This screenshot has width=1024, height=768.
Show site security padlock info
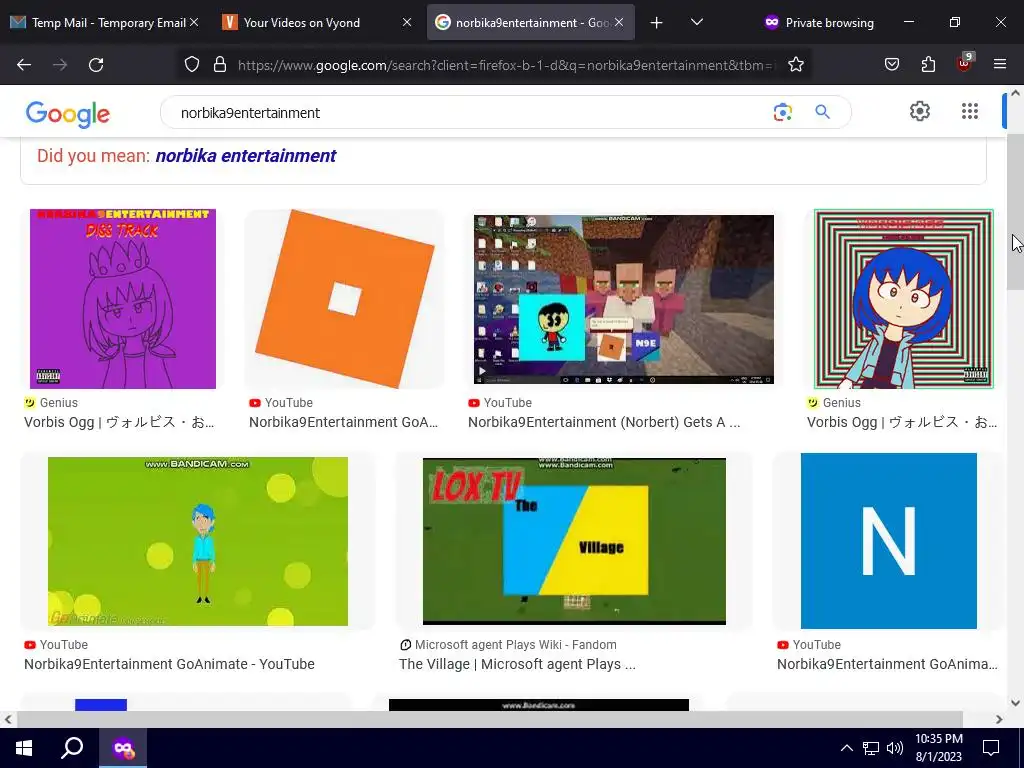point(220,65)
